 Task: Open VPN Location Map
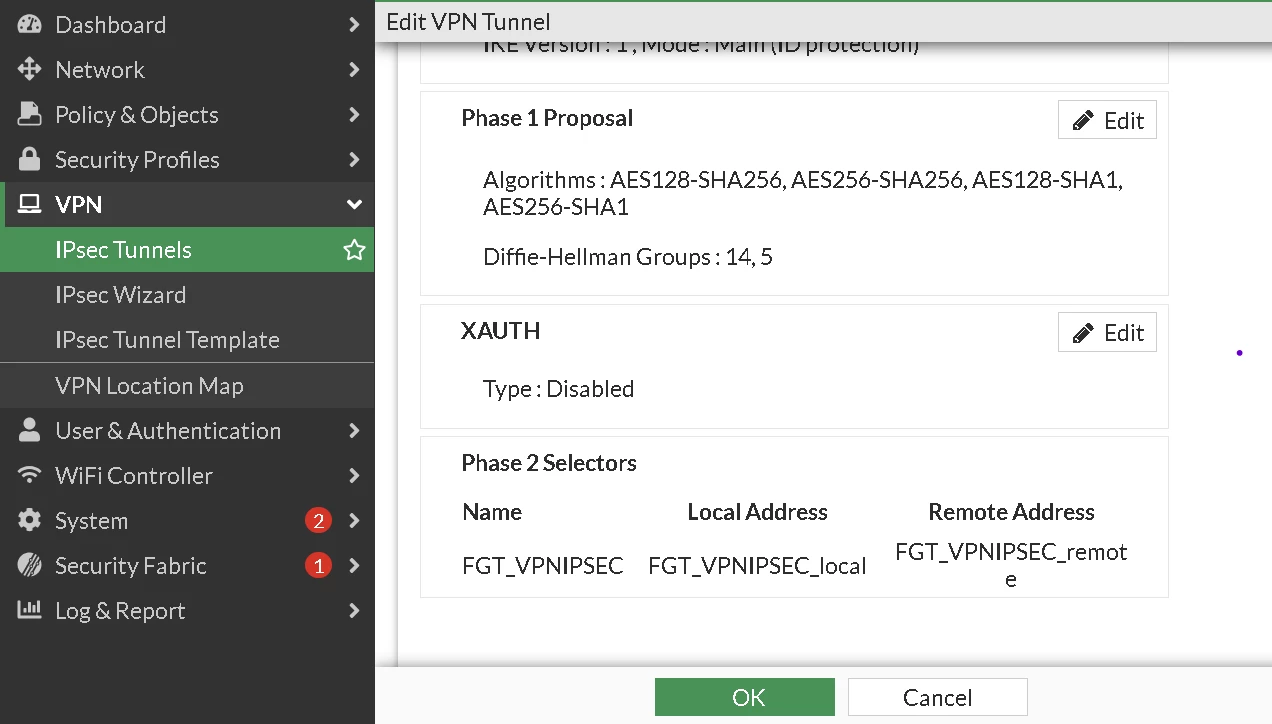point(187,386)
